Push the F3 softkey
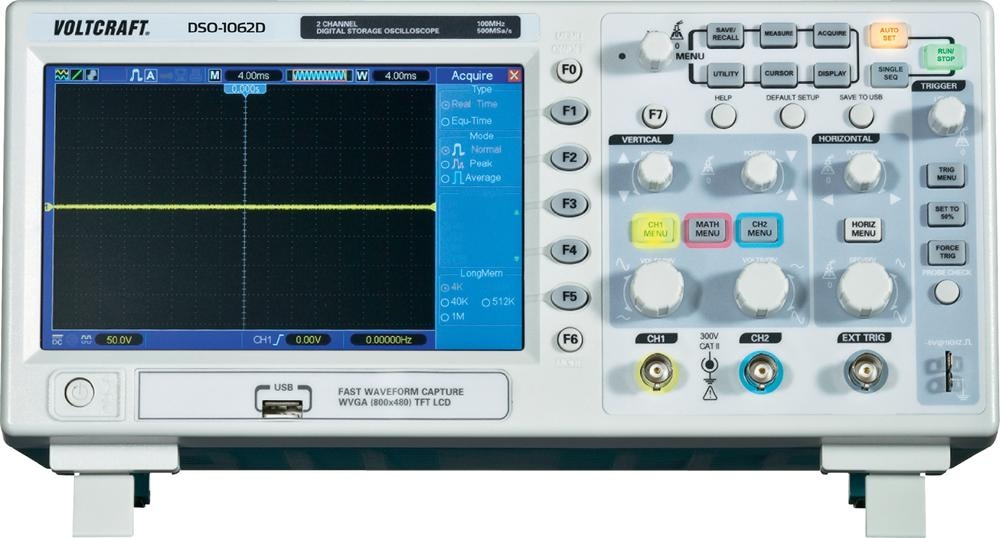Viewport: 1000px width, 538px height. pyautogui.click(x=569, y=205)
